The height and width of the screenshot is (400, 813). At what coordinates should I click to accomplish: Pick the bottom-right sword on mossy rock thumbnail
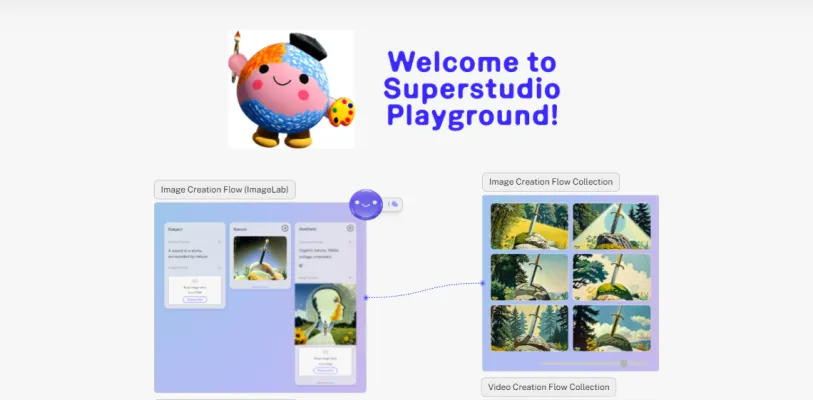click(x=611, y=327)
